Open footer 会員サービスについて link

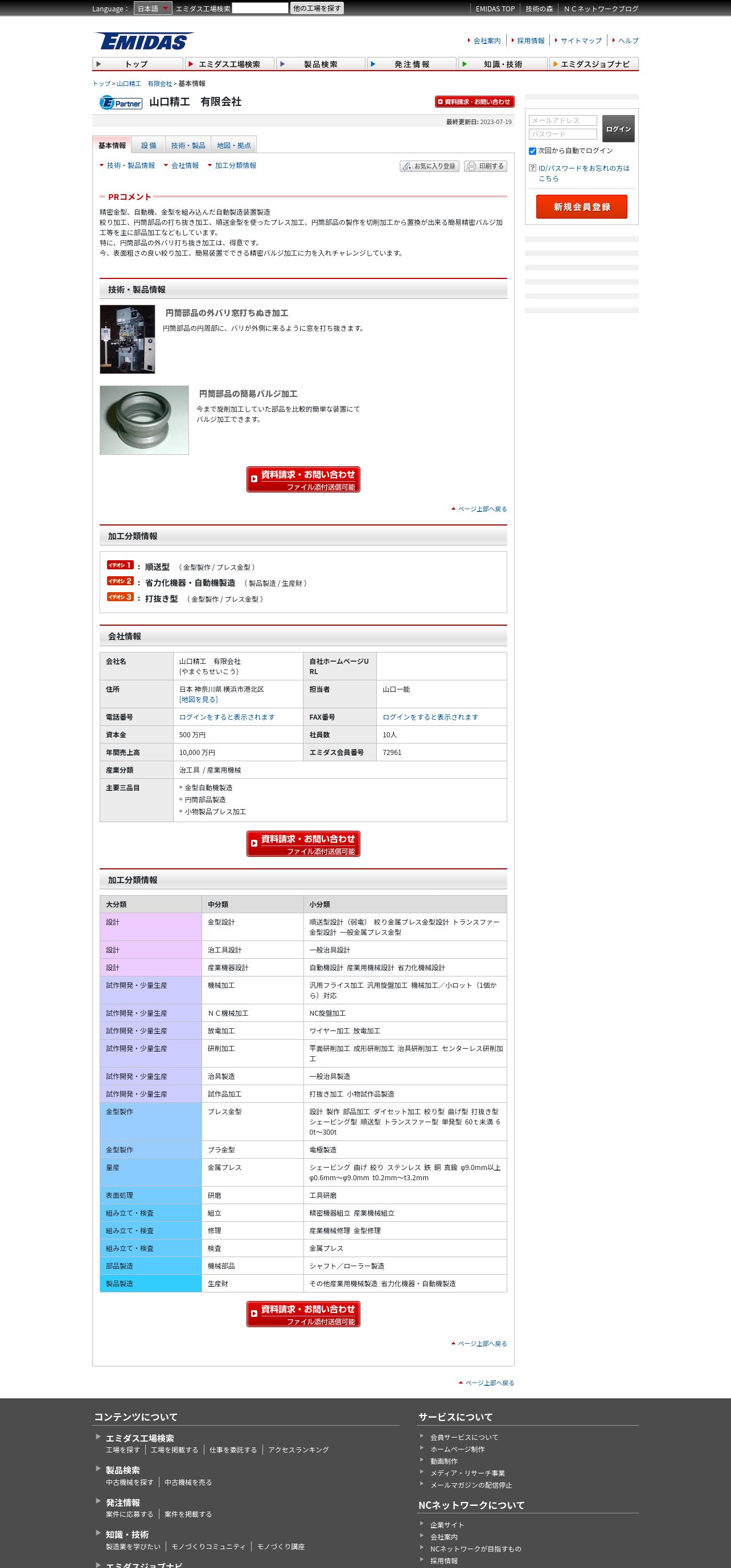465,1437
